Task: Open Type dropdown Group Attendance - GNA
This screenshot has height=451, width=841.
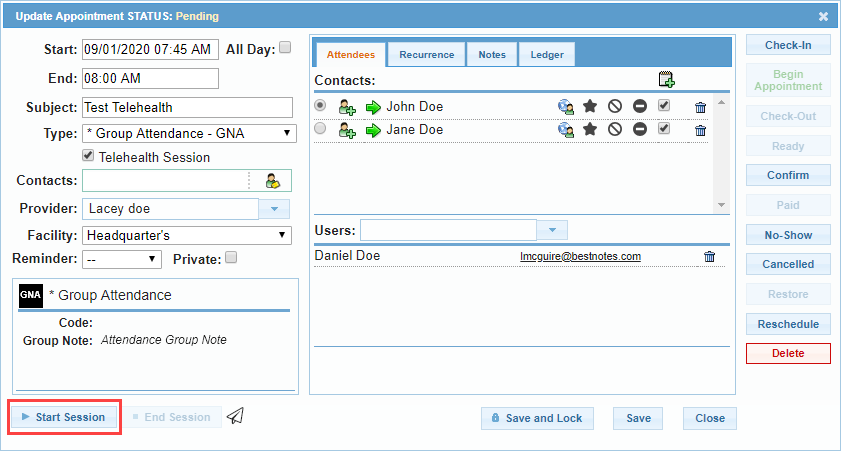Action: [189, 134]
